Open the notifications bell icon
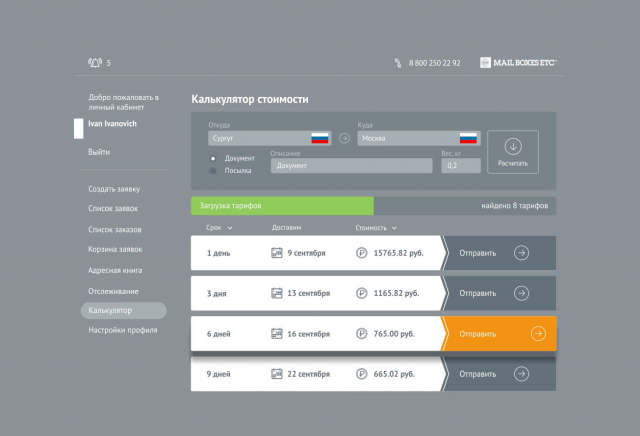This screenshot has width=640, height=436. tap(95, 62)
